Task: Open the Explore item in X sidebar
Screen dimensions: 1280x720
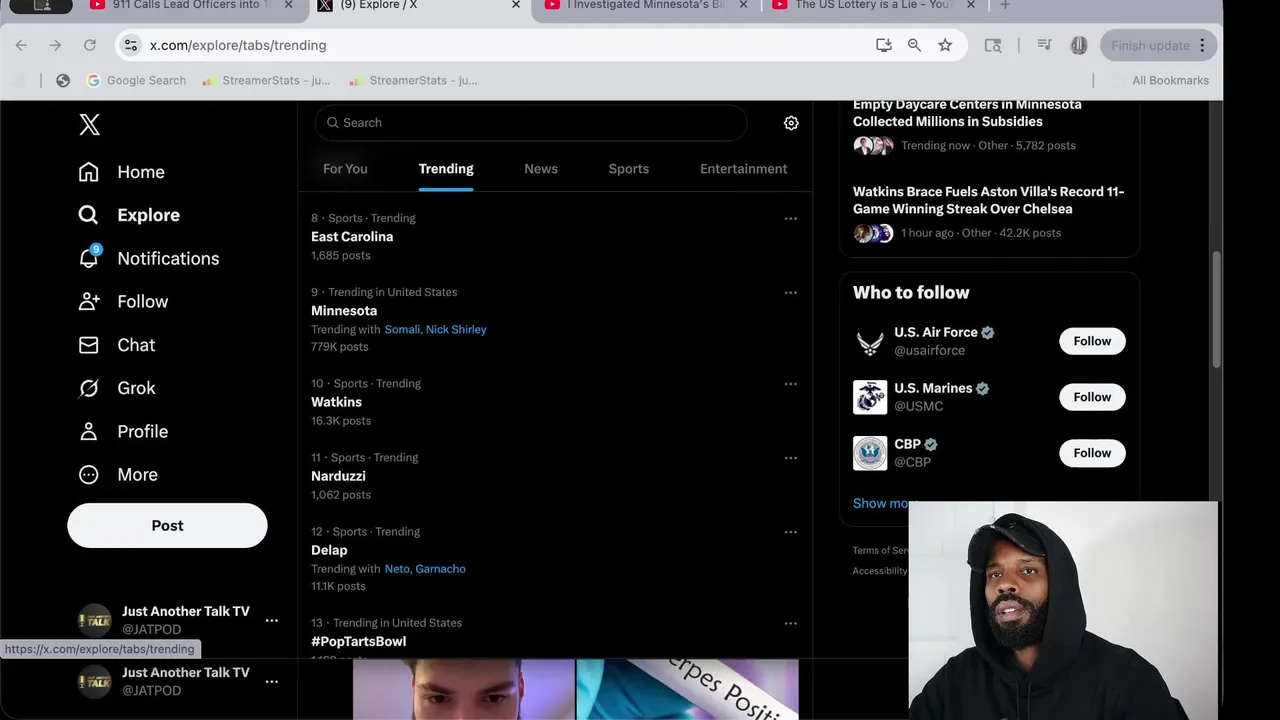Action: 129,215
